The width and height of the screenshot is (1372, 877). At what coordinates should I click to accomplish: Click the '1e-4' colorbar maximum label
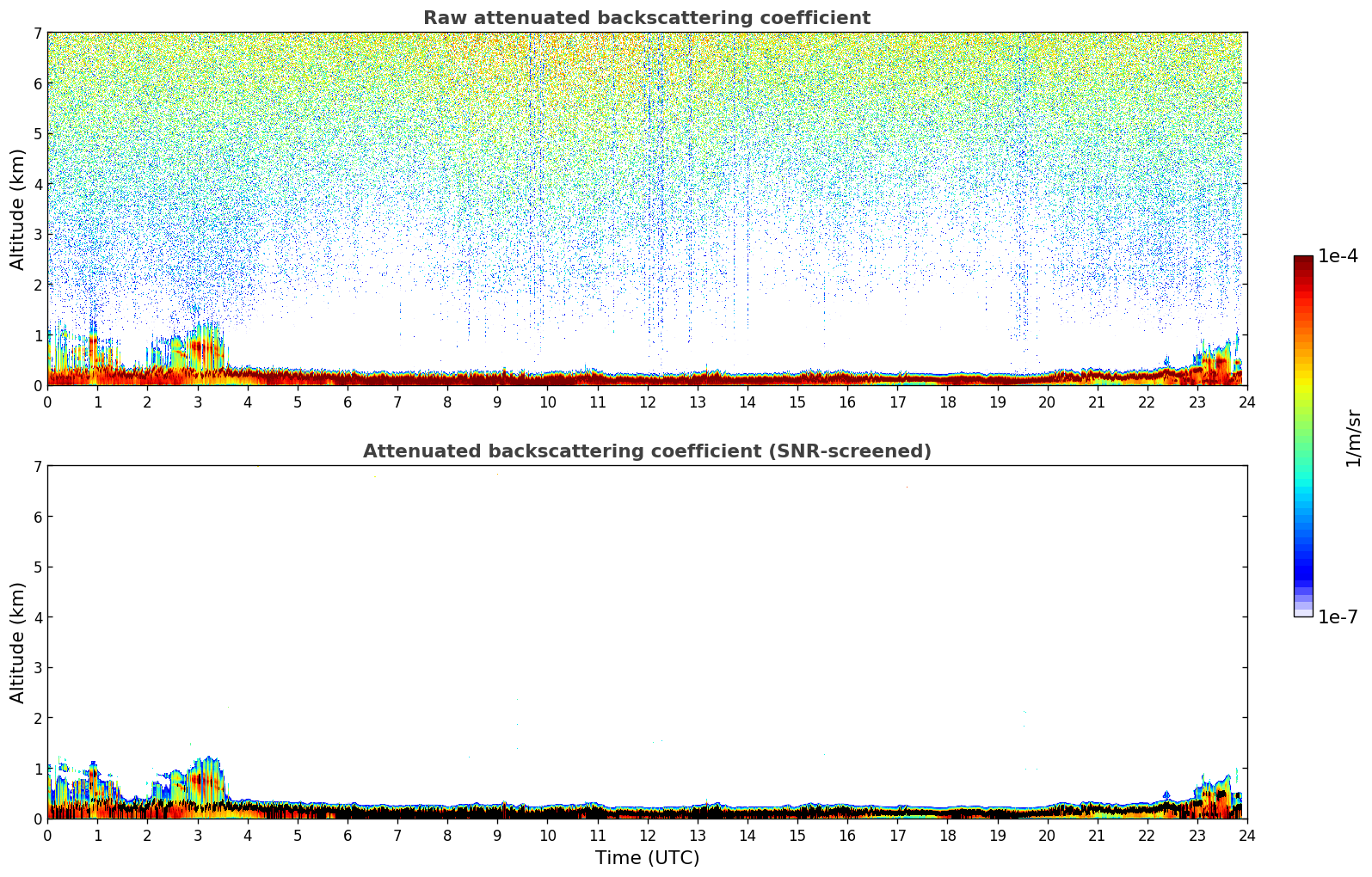coord(1338,256)
